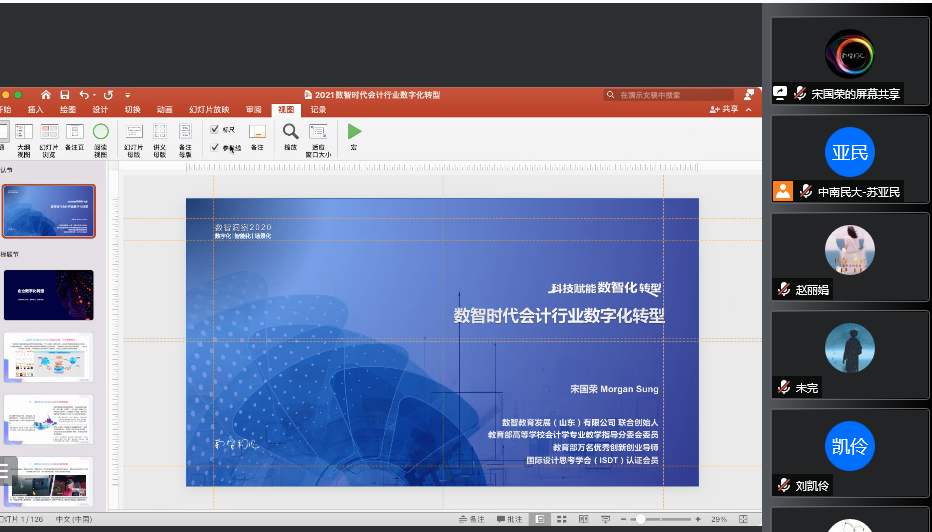This screenshot has width=932, height=532.
Task: Click the Share (共享) button
Action: (x=724, y=109)
